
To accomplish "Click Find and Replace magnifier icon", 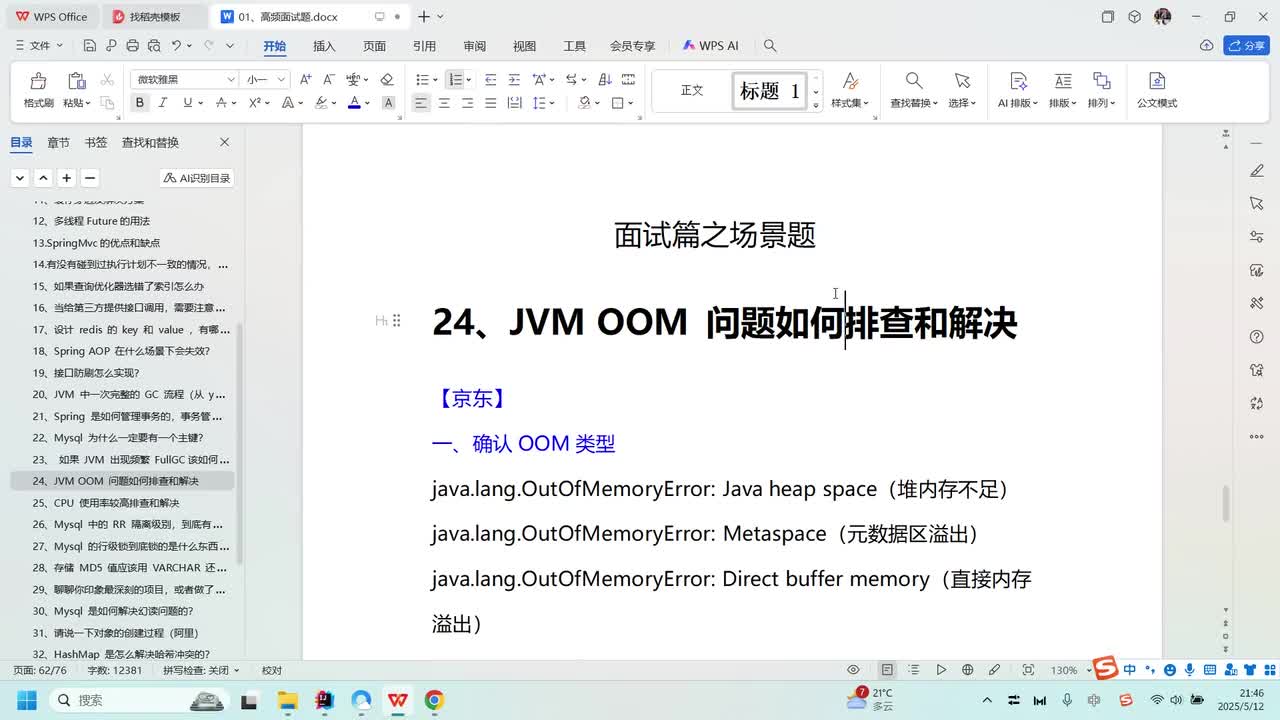I will point(914,81).
